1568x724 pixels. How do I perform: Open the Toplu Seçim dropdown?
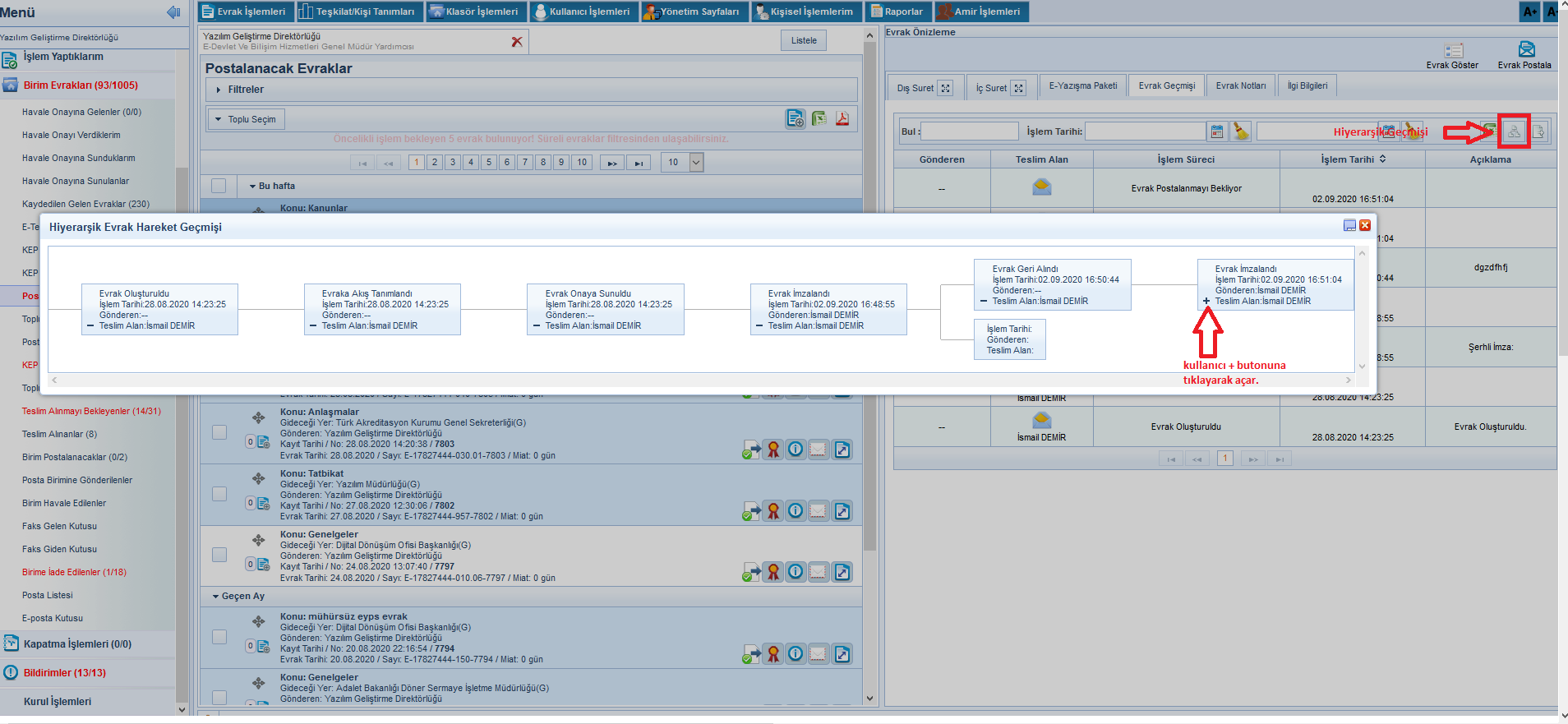pos(246,119)
